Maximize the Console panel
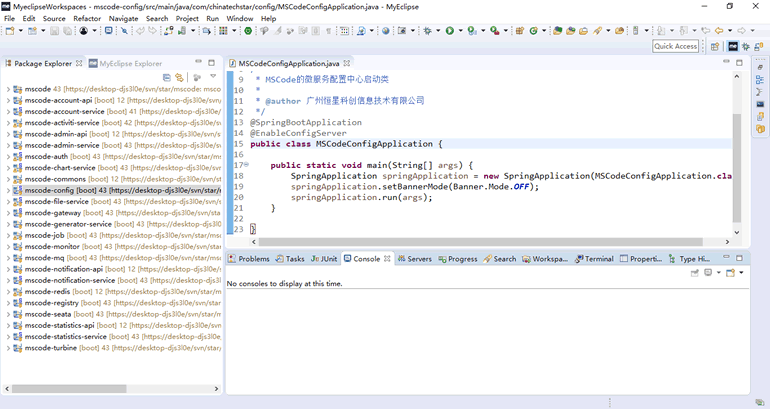The height and width of the screenshot is (409, 770). (x=741, y=259)
